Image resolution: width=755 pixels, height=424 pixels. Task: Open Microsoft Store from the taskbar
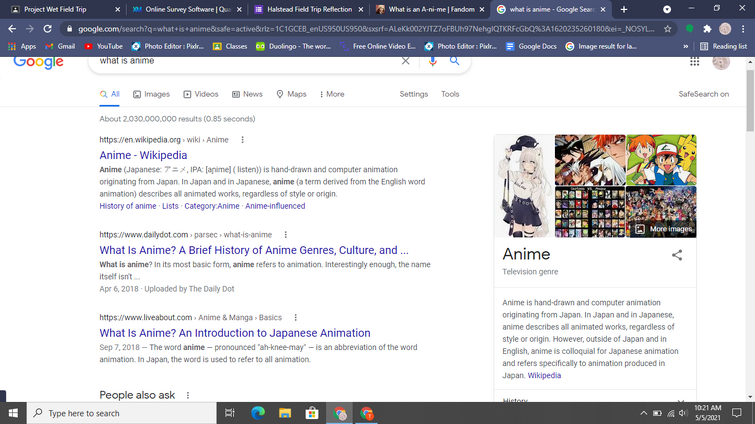[312, 413]
